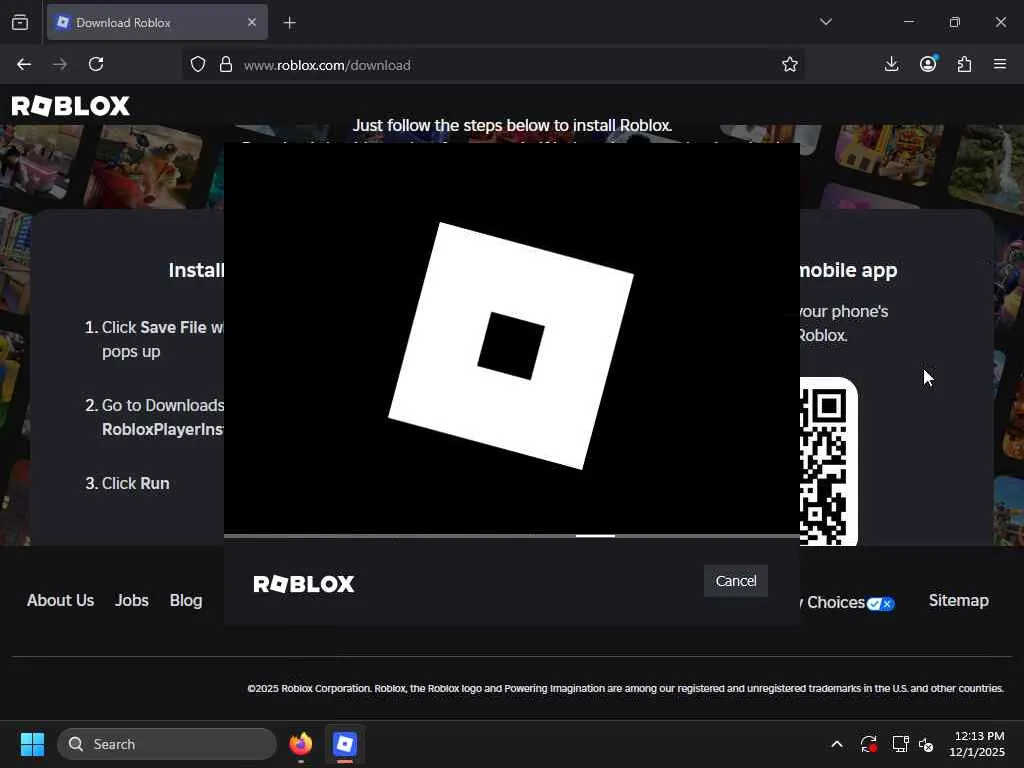Open network status tray icon
Image resolution: width=1024 pixels, height=768 pixels.
click(901, 744)
